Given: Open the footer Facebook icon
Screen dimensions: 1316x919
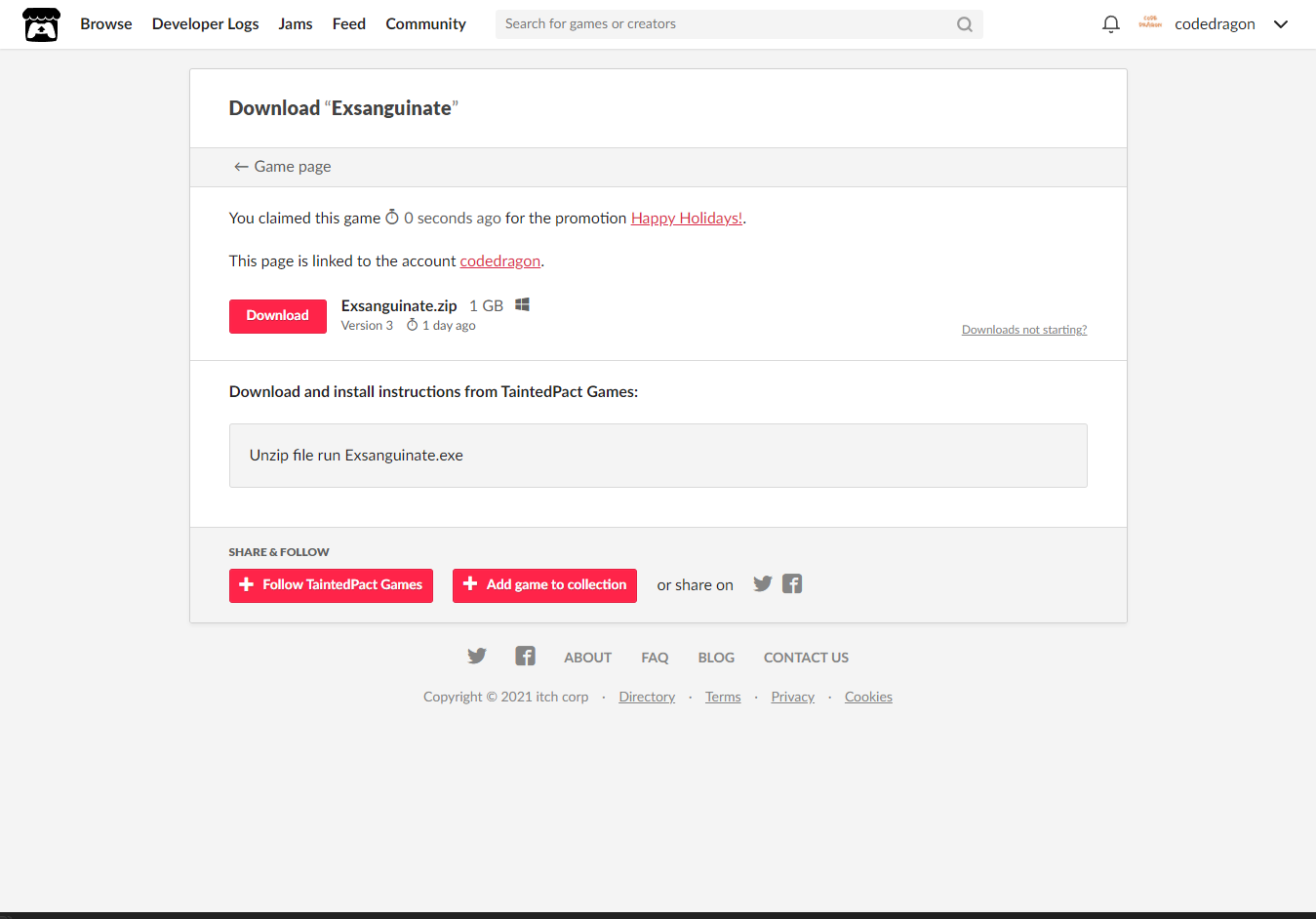Looking at the screenshot, I should (526, 656).
